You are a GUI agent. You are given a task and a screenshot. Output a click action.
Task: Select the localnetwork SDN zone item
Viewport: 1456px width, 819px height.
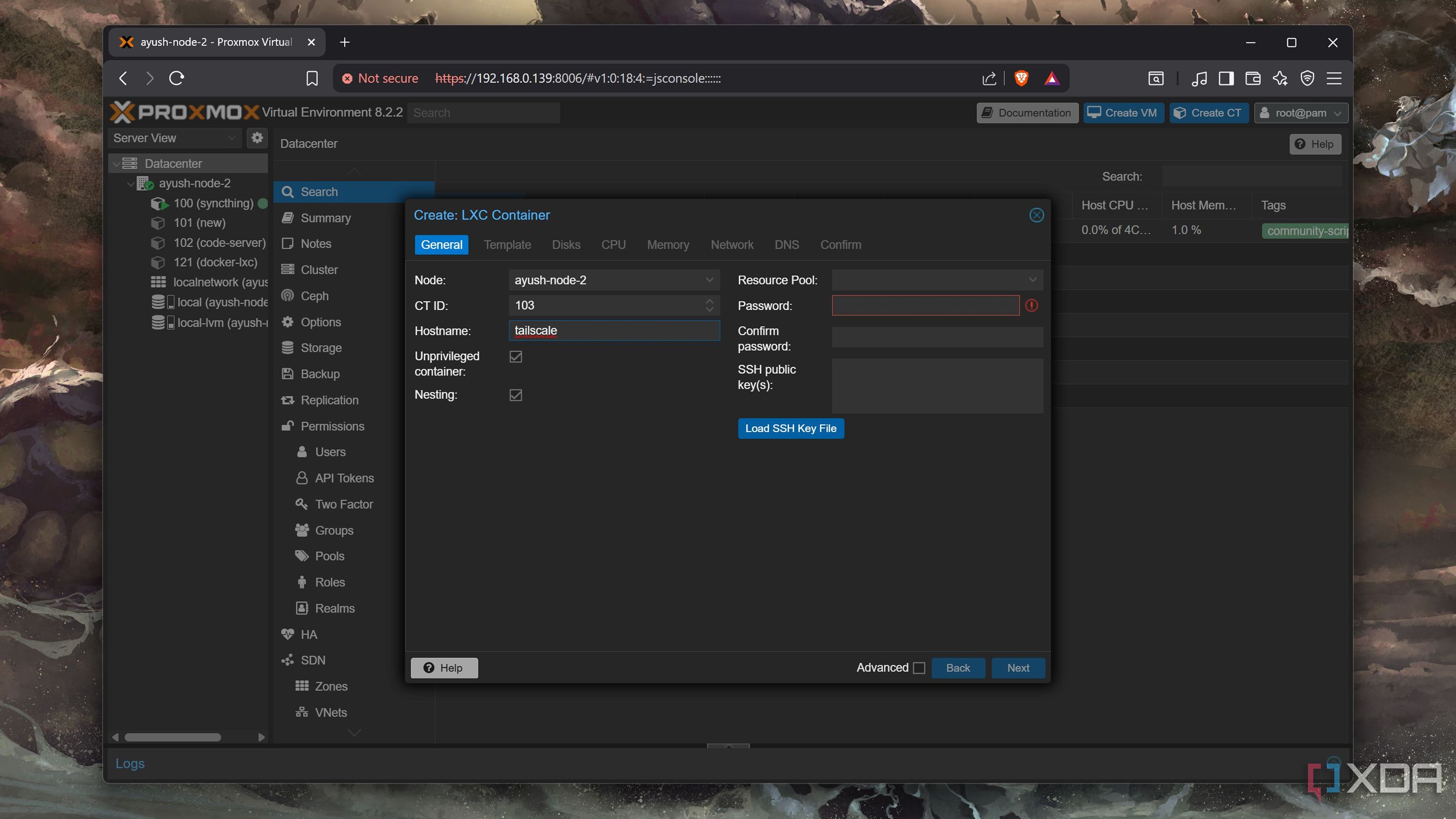coord(209,282)
